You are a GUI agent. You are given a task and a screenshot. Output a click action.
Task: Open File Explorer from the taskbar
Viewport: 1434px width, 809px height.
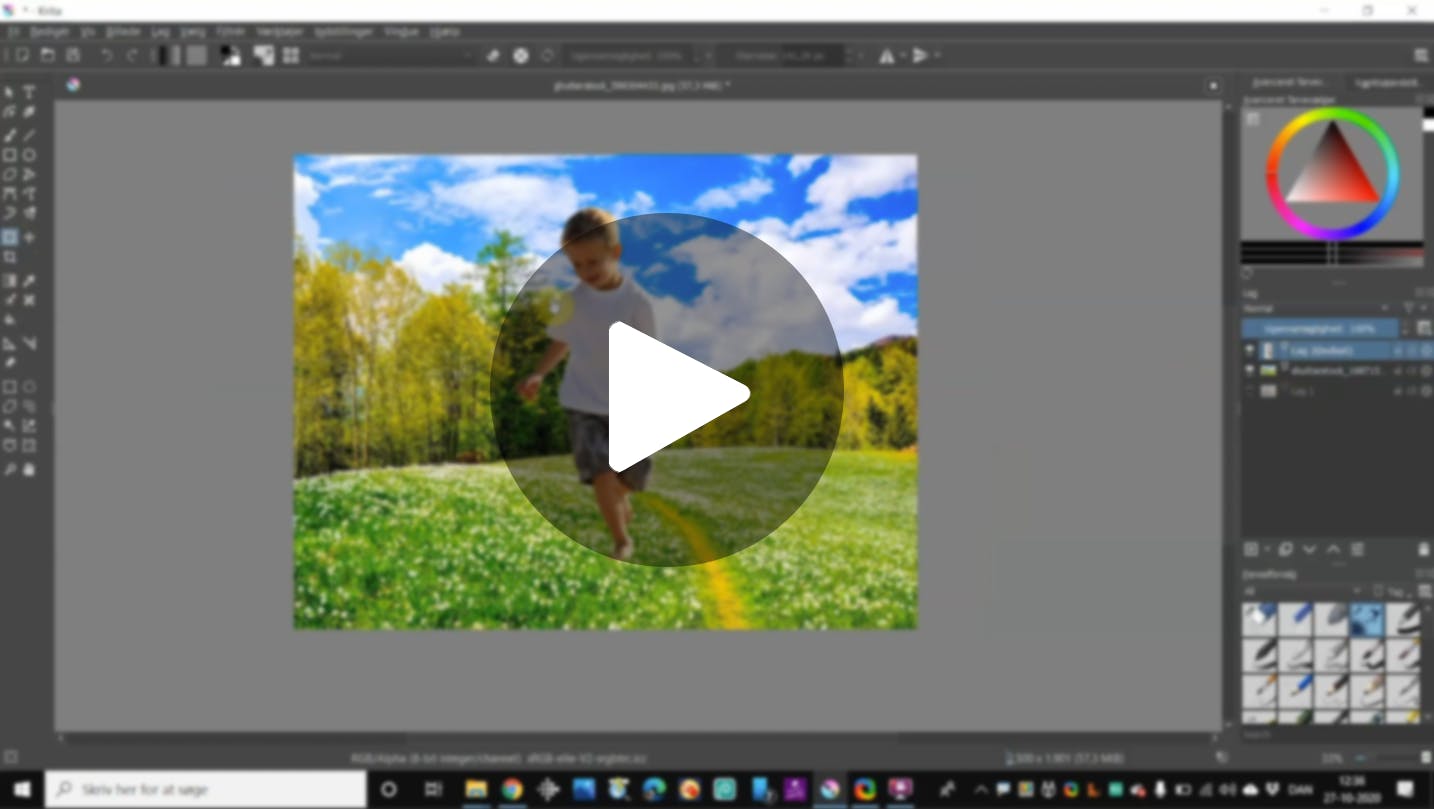pyautogui.click(x=476, y=789)
